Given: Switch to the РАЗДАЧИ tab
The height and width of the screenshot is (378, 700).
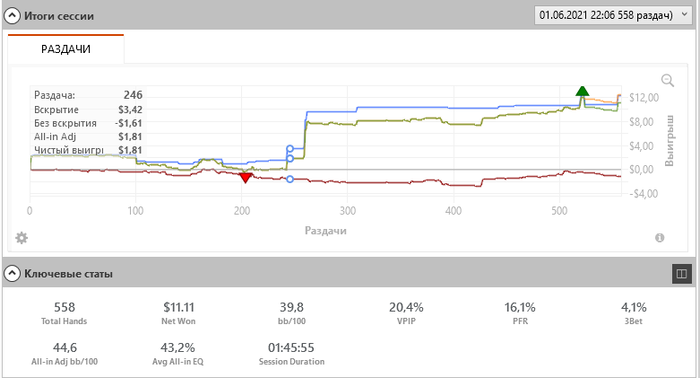Looking at the screenshot, I should (x=66, y=49).
